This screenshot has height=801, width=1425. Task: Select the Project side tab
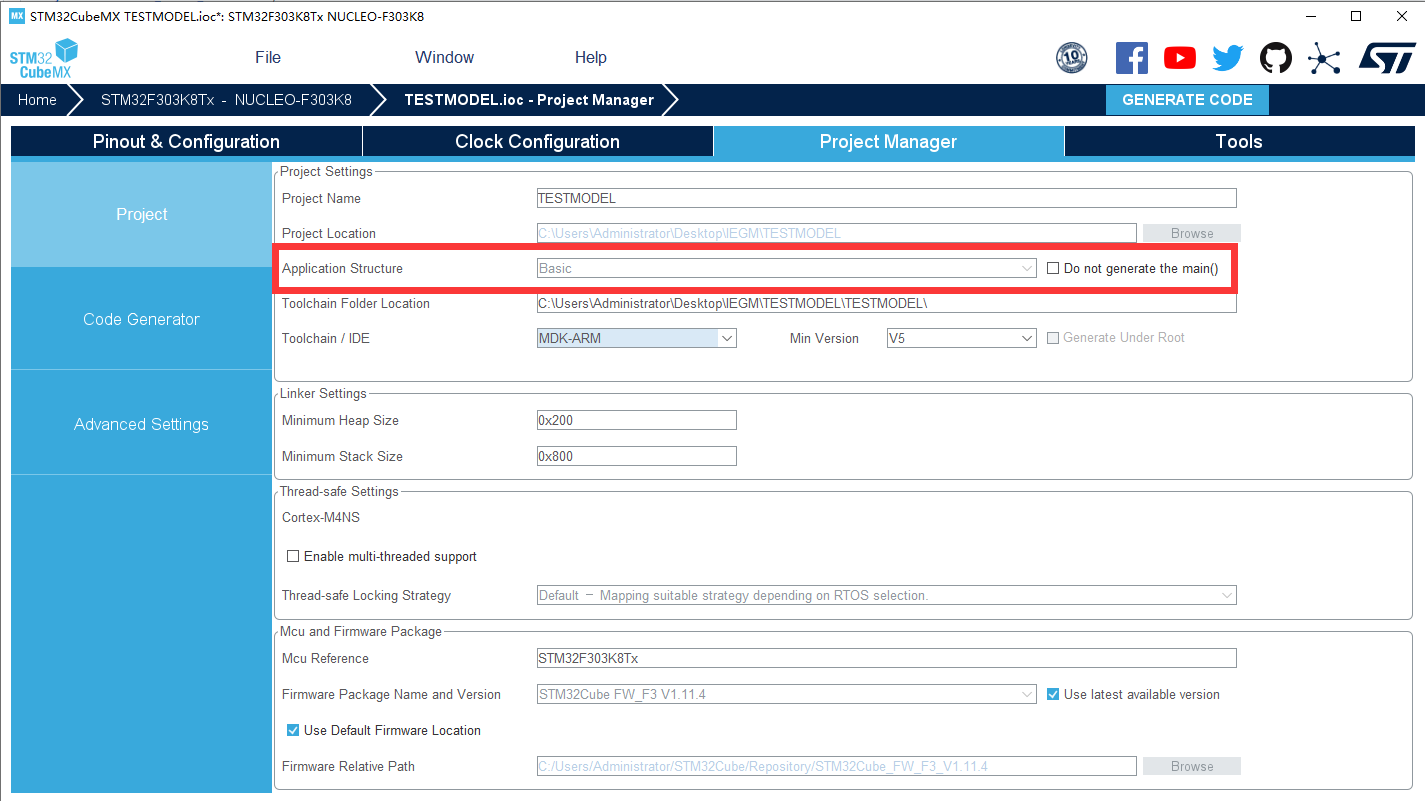141,214
